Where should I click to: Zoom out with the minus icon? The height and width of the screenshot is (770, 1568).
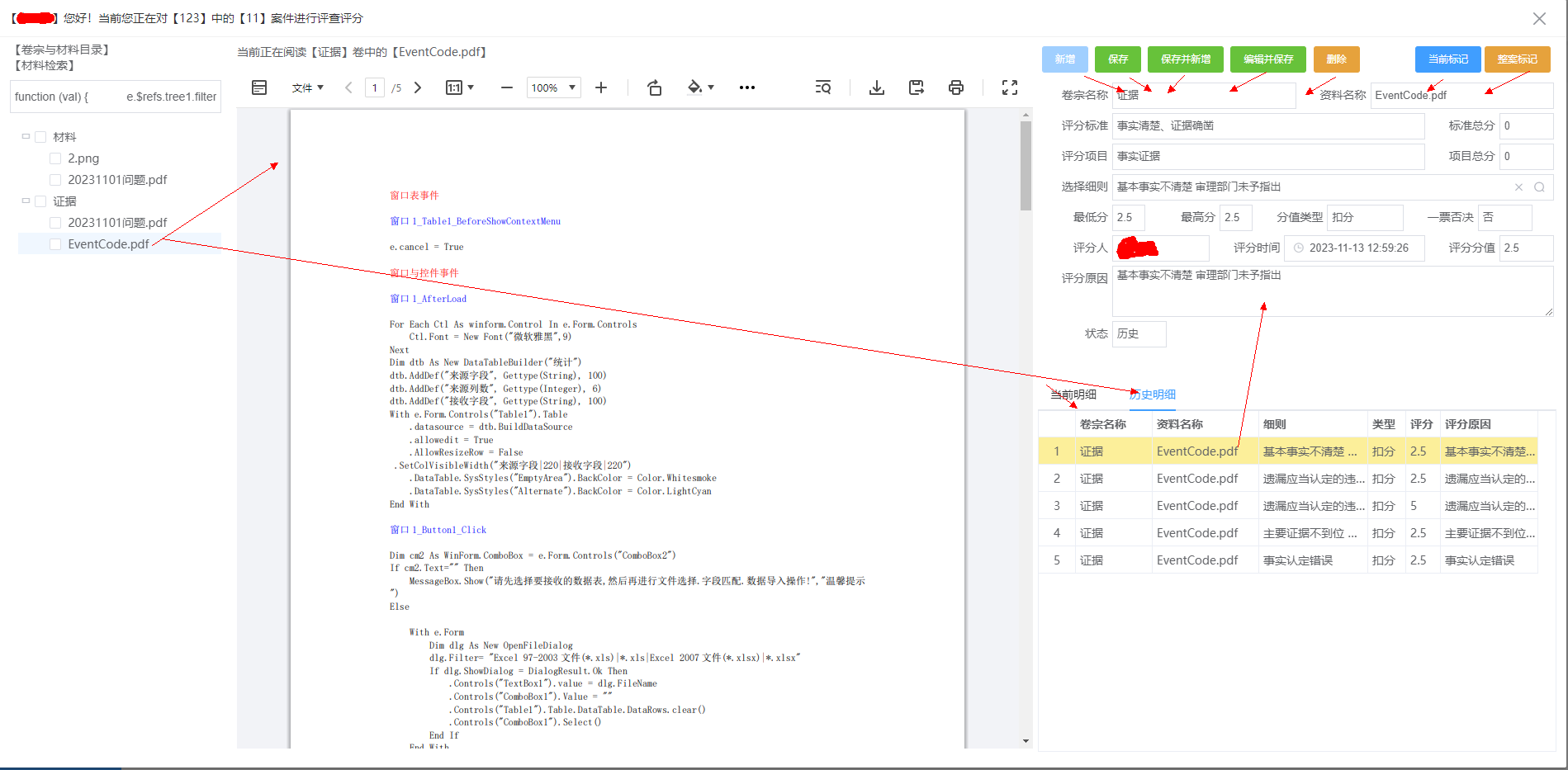pos(507,87)
